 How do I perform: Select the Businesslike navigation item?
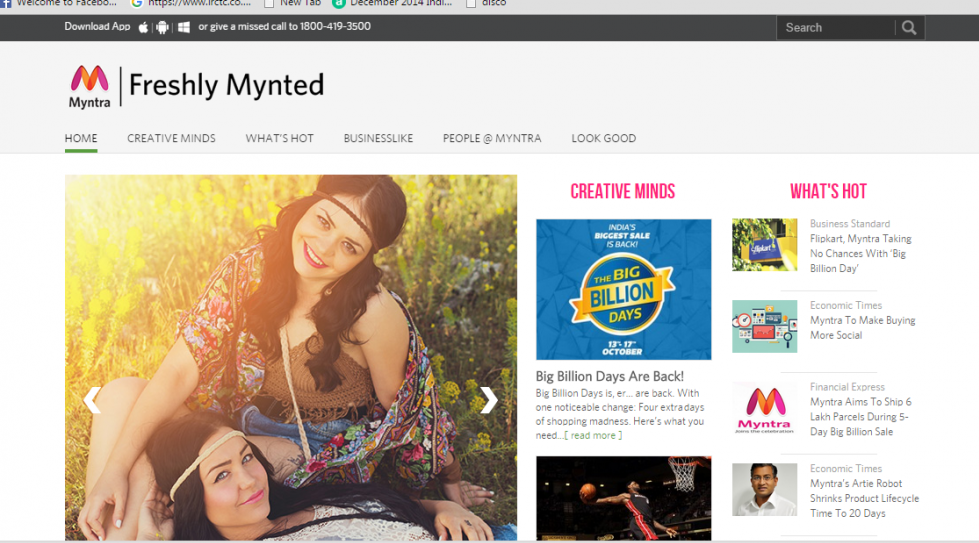tap(378, 138)
